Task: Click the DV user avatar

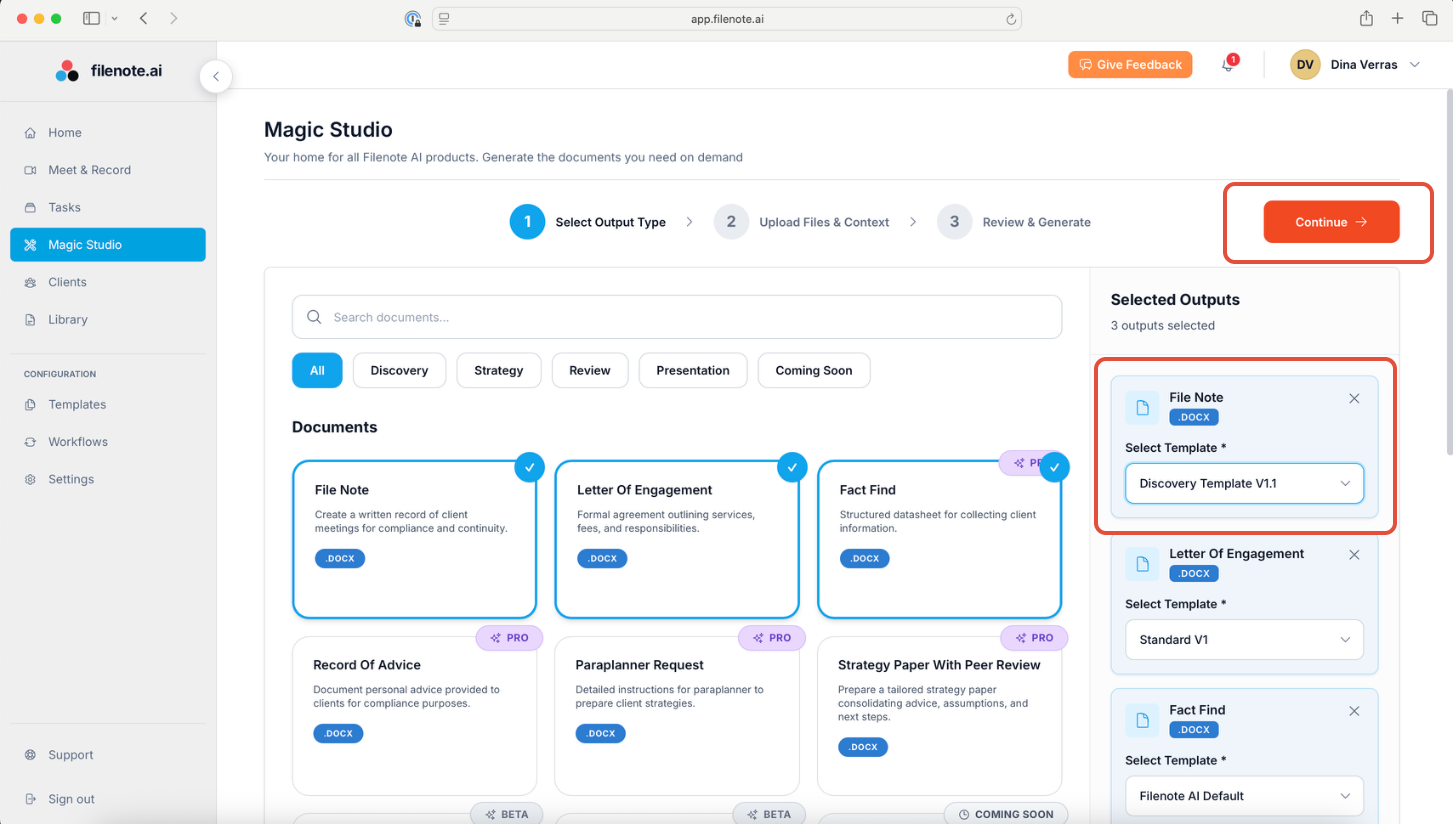Action: click(1305, 65)
